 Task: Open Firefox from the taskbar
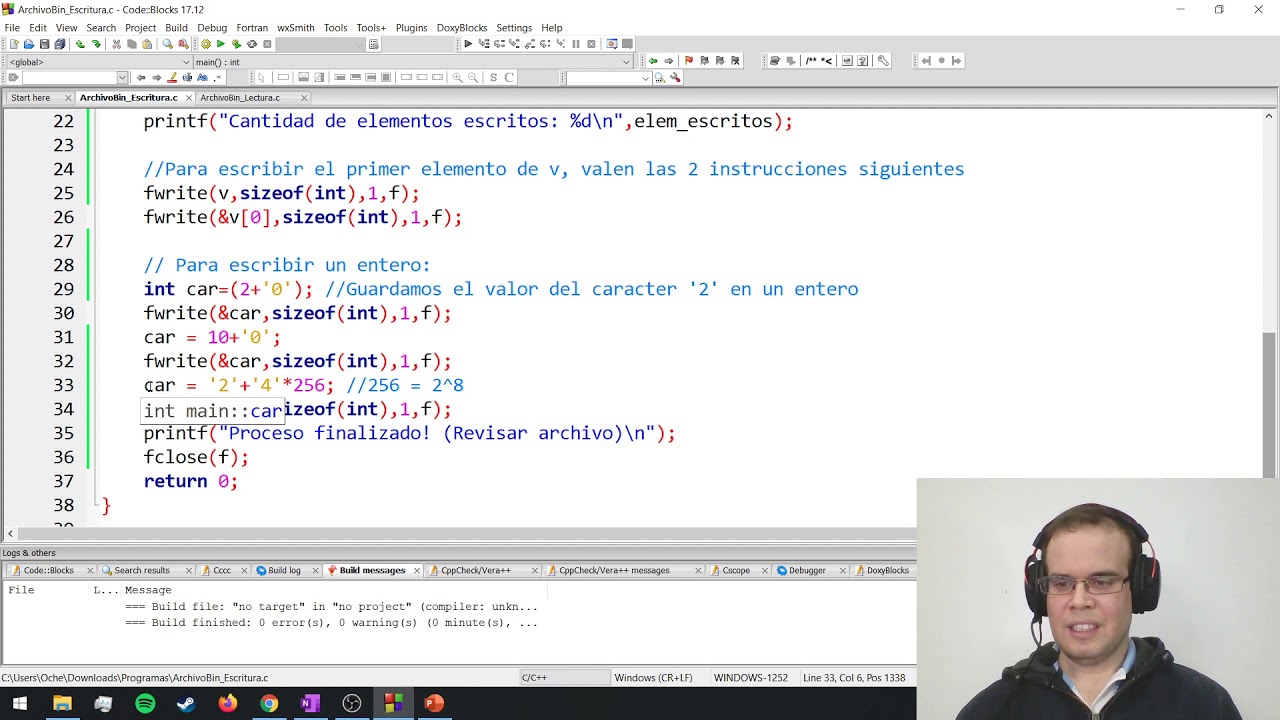coord(228,704)
